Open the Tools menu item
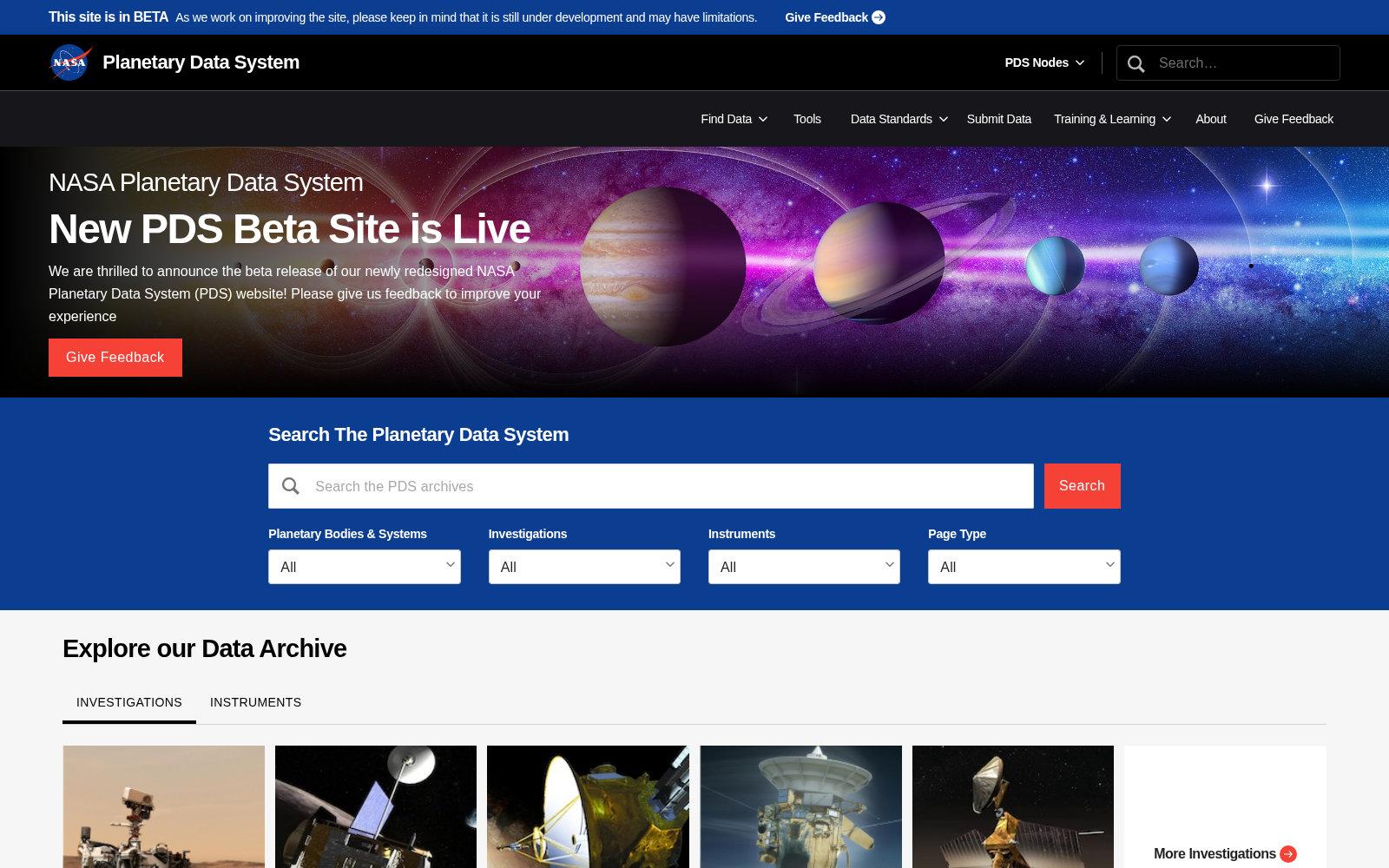 click(807, 119)
